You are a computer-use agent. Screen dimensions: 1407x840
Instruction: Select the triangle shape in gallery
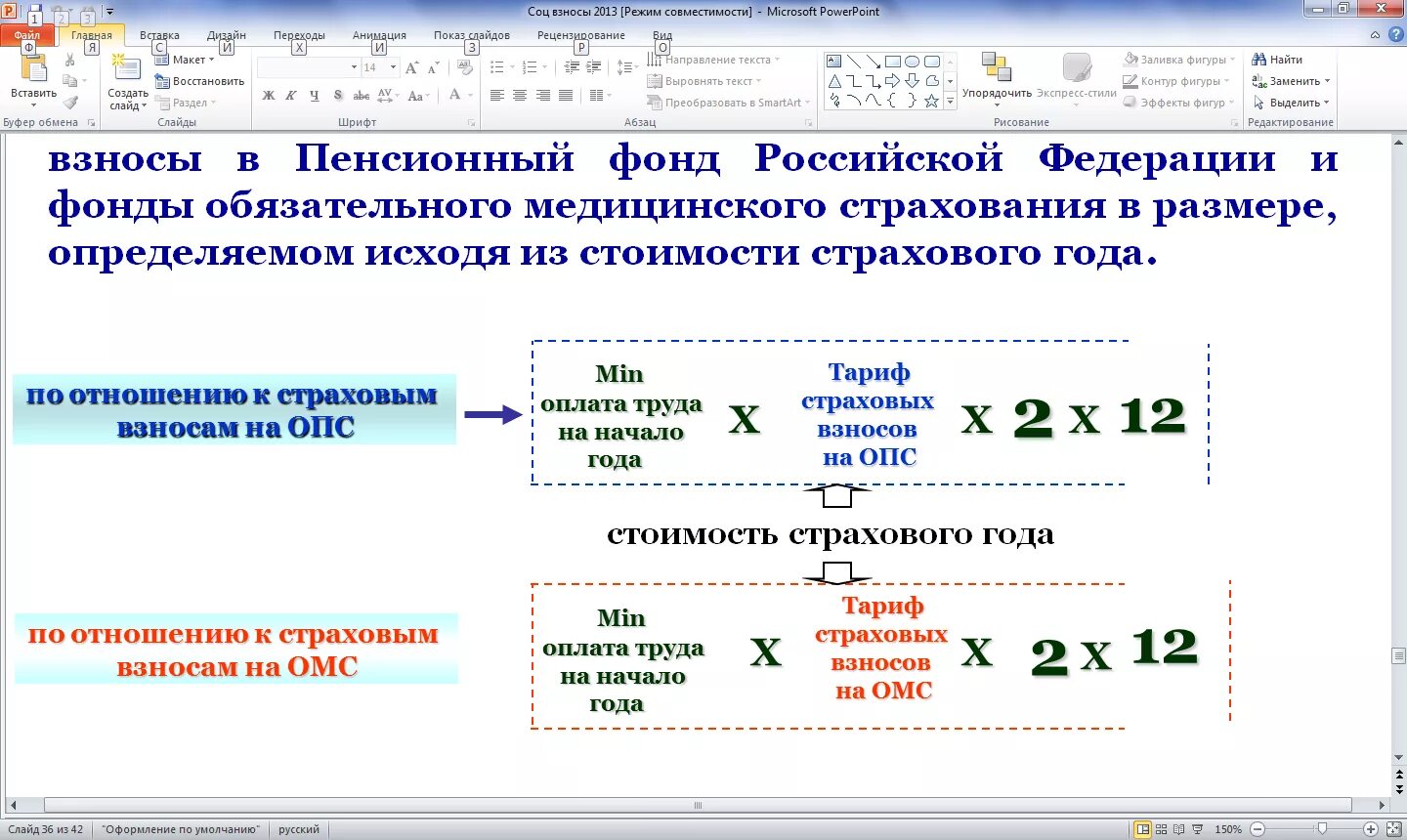tap(834, 81)
